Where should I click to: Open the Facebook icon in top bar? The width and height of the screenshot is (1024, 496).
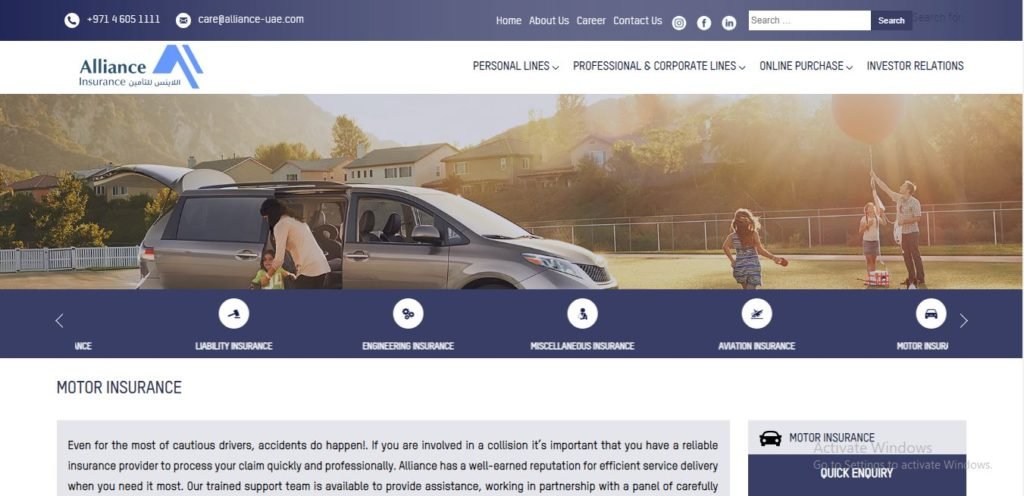pos(704,23)
